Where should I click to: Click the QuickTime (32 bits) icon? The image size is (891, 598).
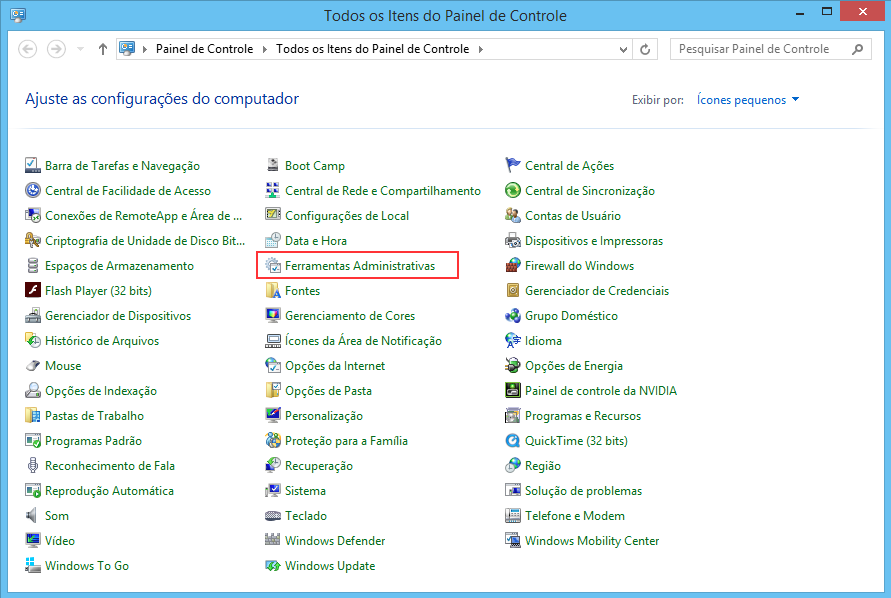513,441
